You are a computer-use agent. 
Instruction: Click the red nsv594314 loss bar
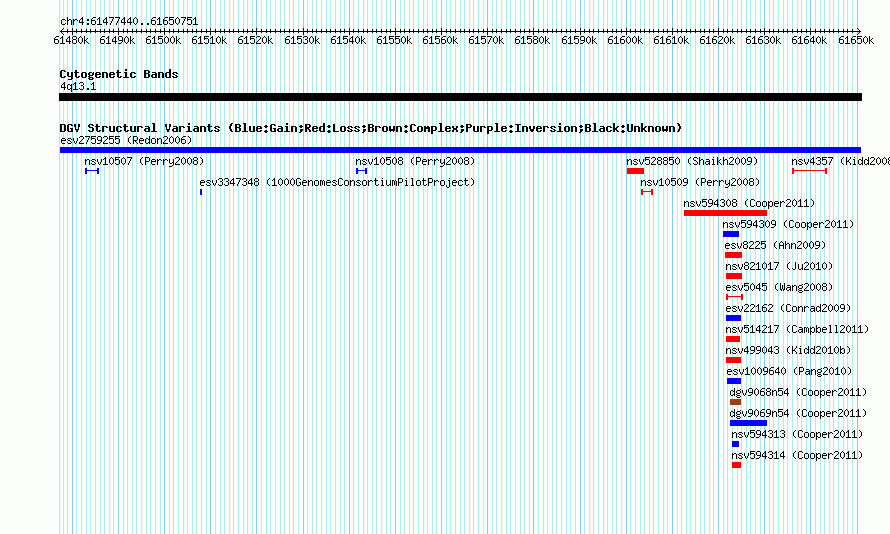(x=737, y=465)
